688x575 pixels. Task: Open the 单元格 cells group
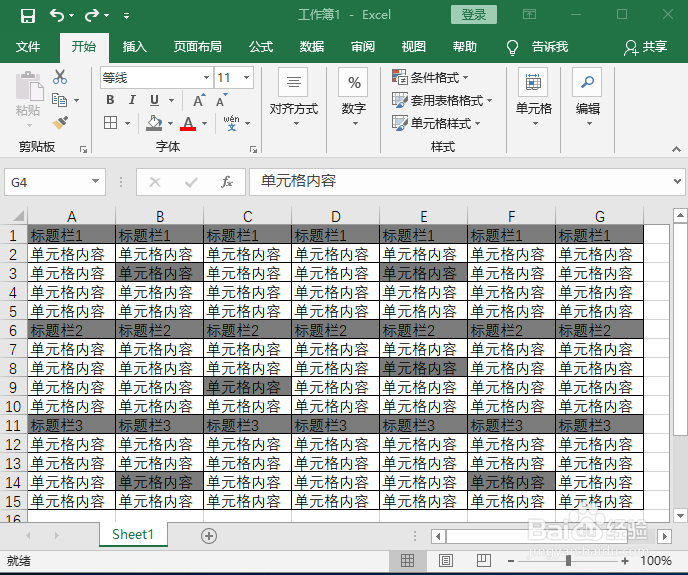534,97
